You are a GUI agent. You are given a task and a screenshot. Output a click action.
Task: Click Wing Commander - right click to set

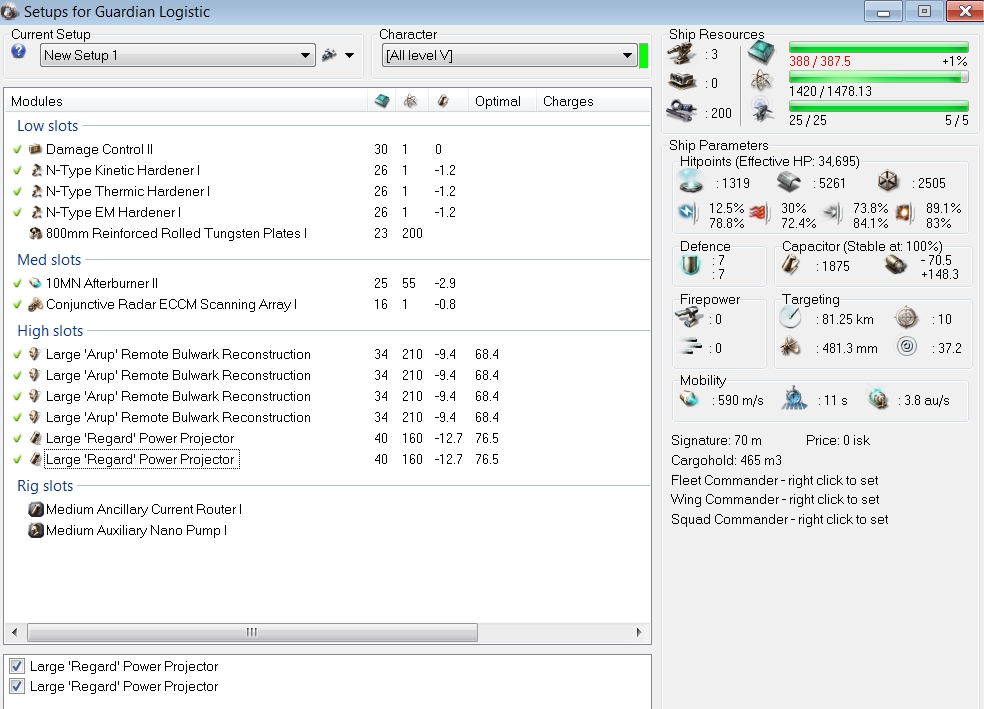(775, 499)
